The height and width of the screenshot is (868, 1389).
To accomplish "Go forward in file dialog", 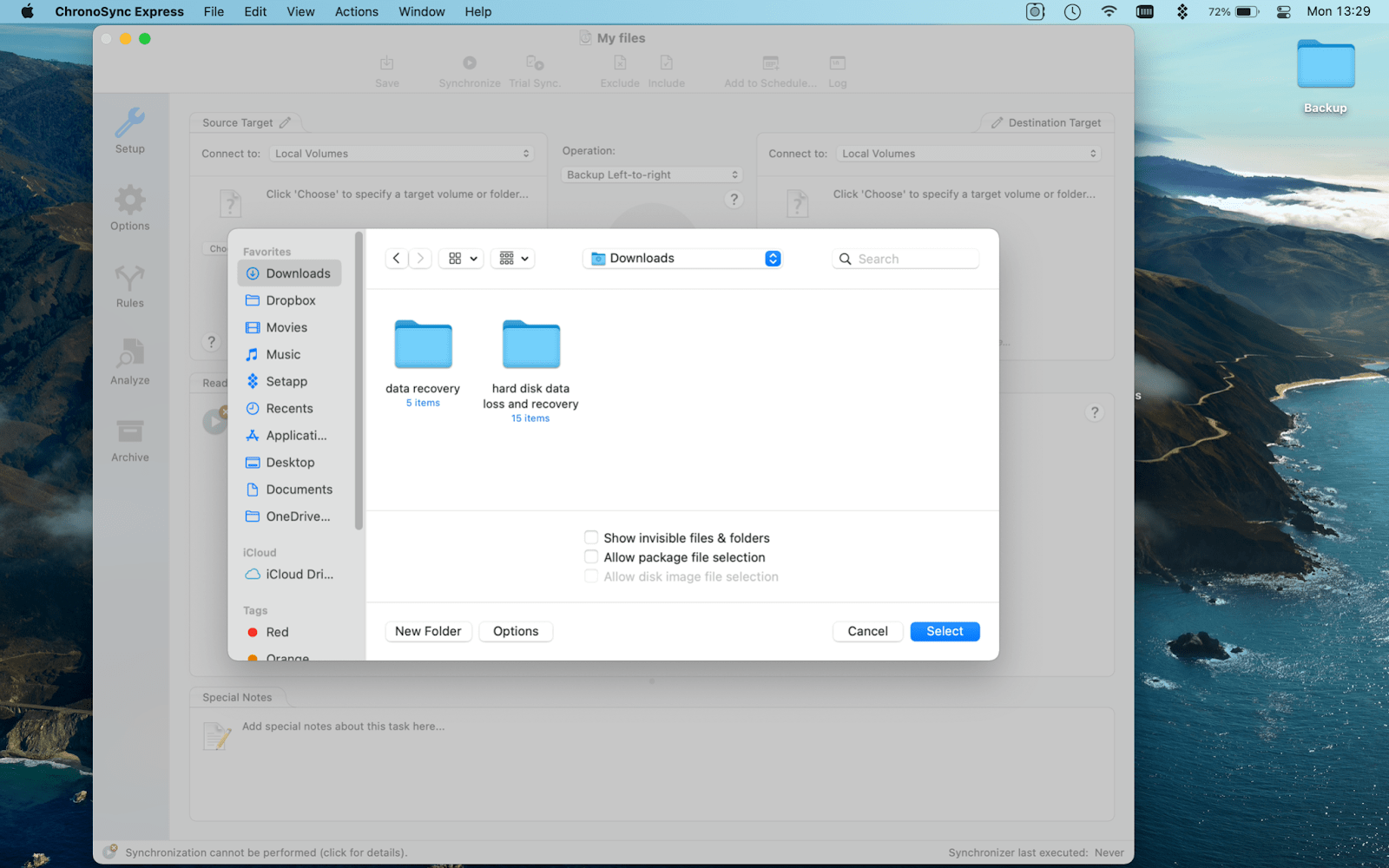I will pos(420,259).
